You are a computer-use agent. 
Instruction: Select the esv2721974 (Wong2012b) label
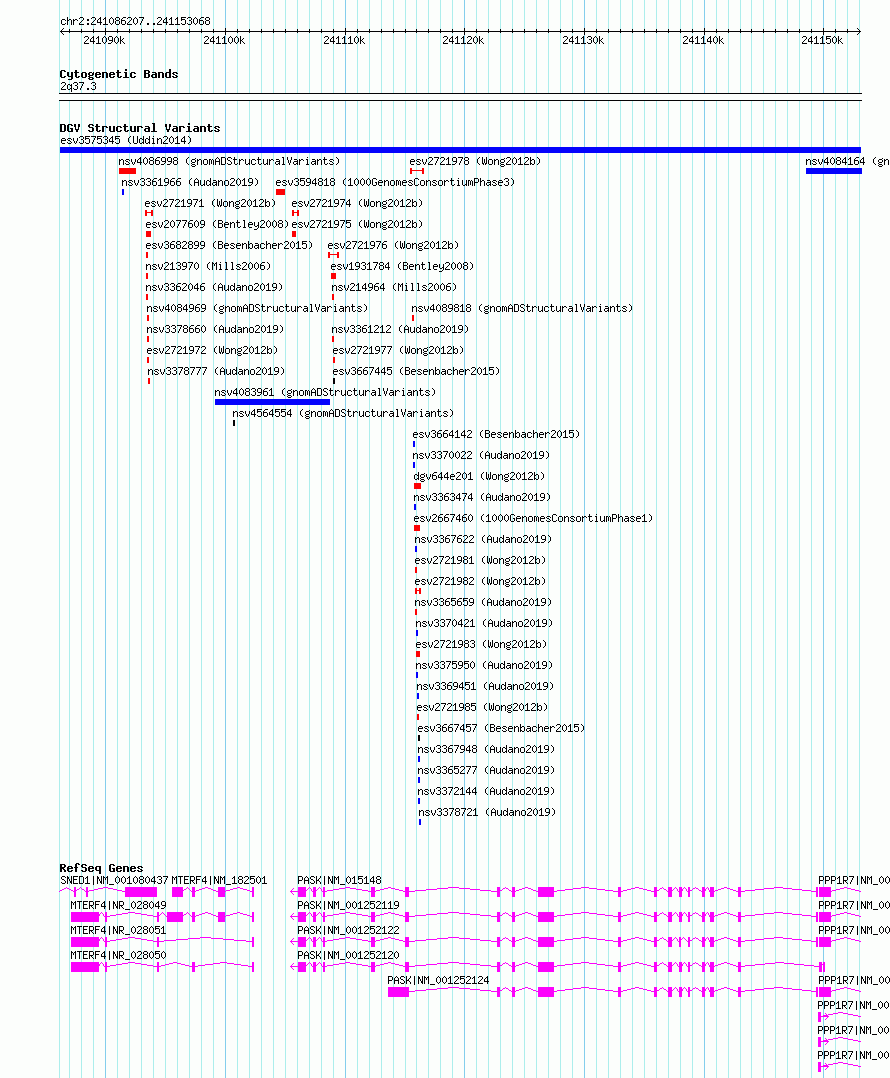click(357, 204)
